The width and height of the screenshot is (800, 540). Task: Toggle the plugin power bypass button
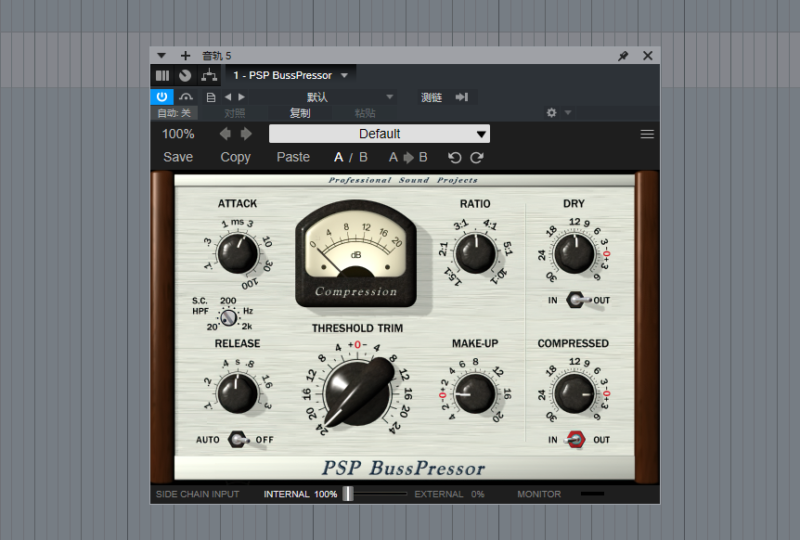click(x=162, y=97)
